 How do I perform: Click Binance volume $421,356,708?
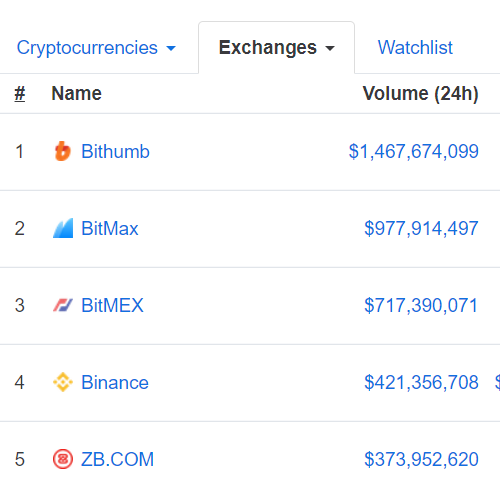[x=421, y=382]
